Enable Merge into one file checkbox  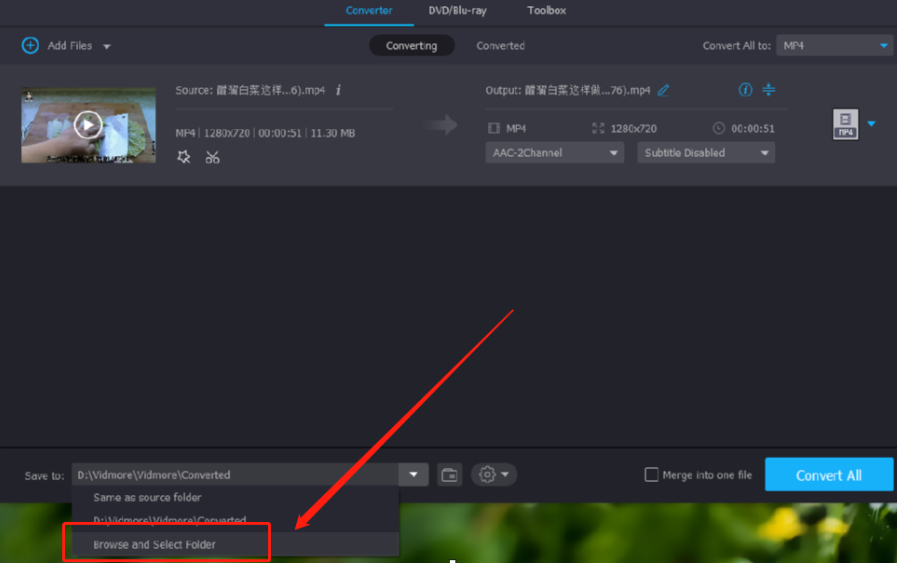pyautogui.click(x=652, y=475)
